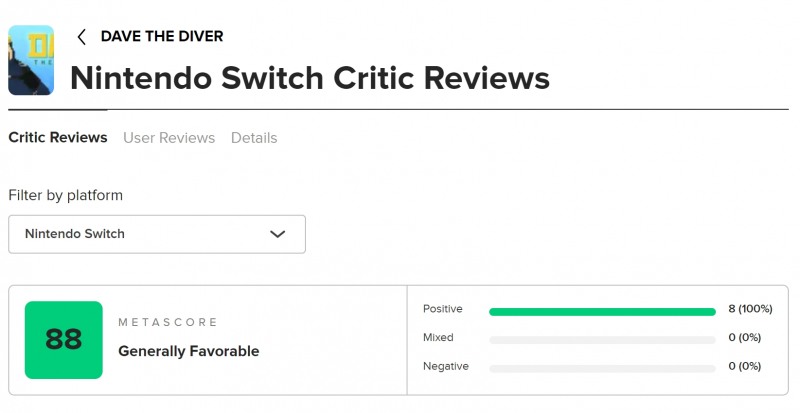Viewport: 800px width, 413px height.
Task: Filter by Mixed reviews label
Action: click(x=439, y=338)
